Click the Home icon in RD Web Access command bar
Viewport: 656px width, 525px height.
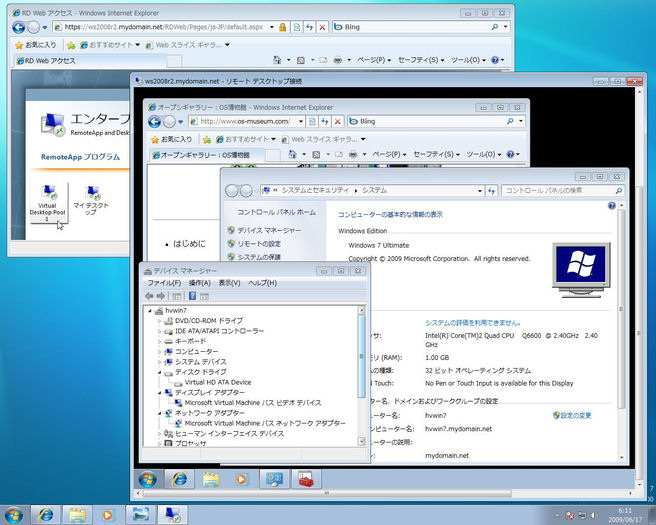[277, 60]
